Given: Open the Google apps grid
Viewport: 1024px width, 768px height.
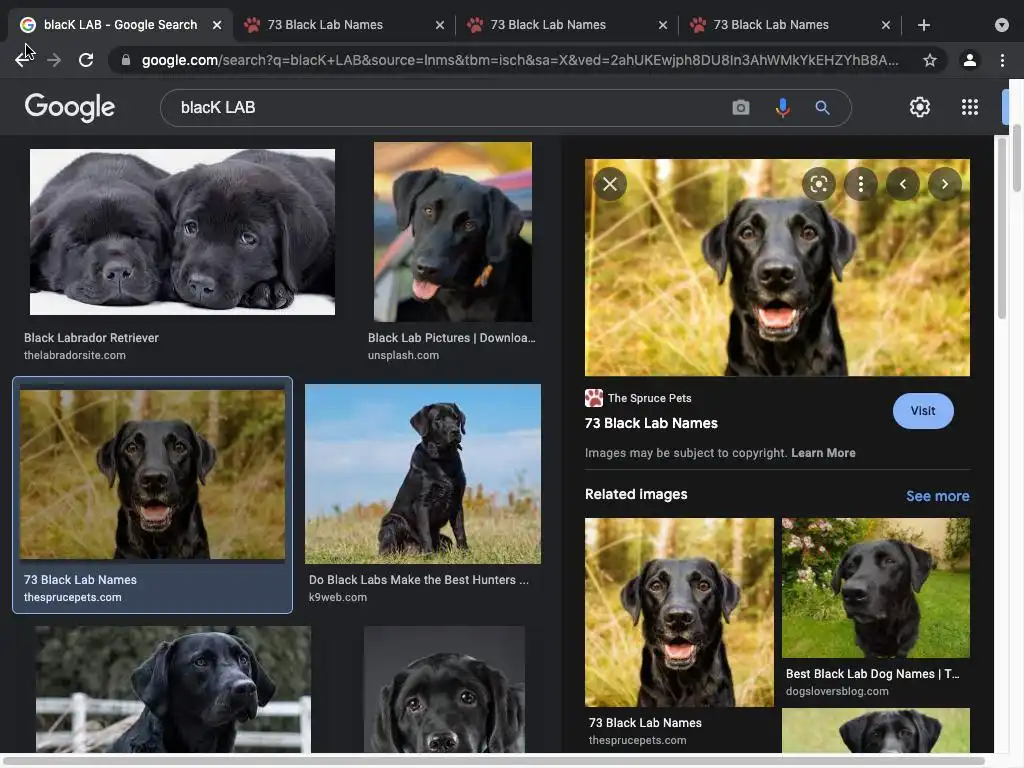Looking at the screenshot, I should (x=970, y=107).
